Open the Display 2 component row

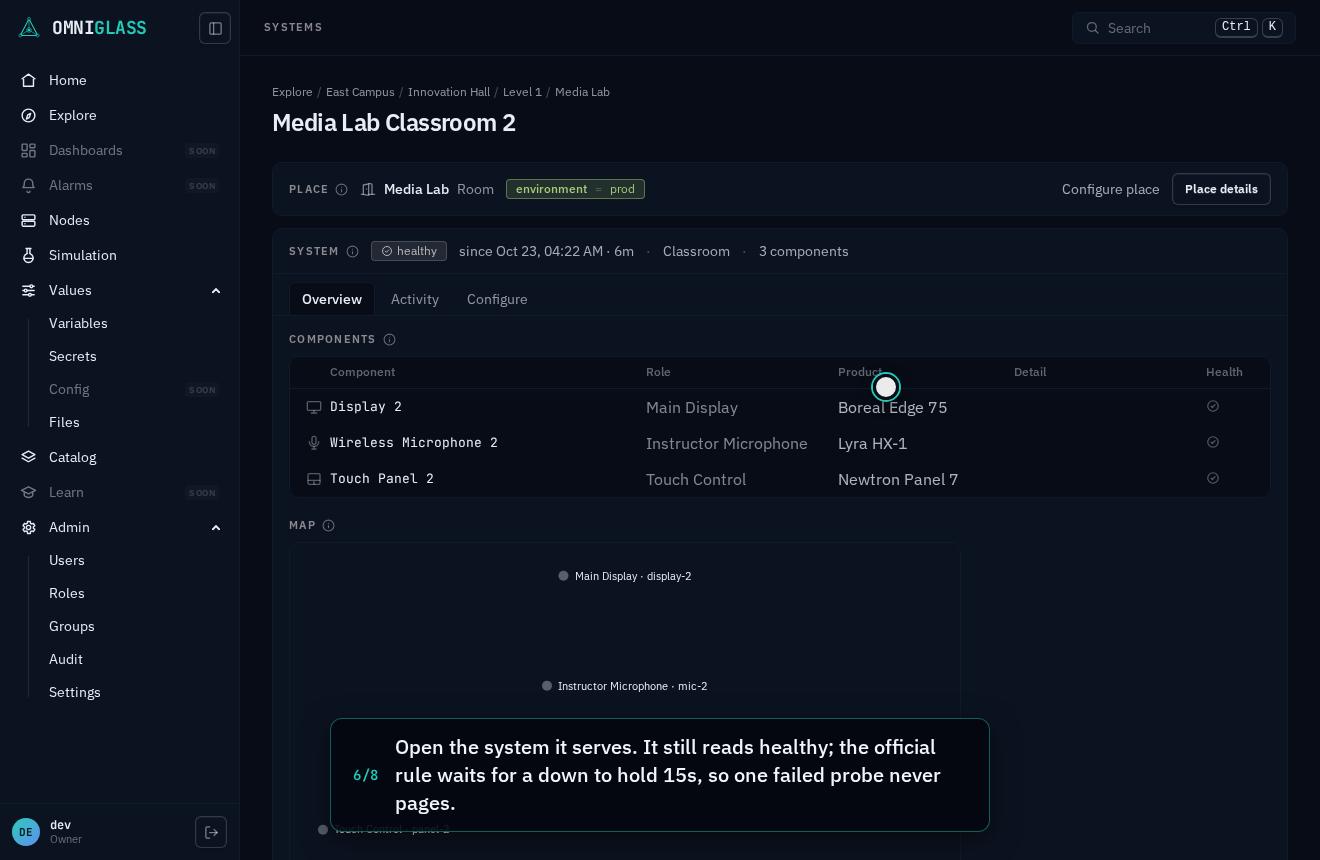point(780,407)
